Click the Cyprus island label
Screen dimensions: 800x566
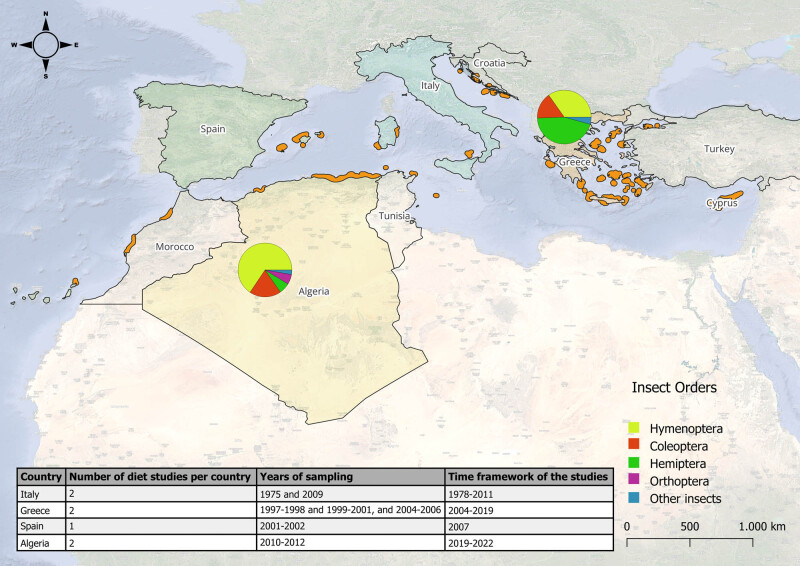click(x=722, y=203)
